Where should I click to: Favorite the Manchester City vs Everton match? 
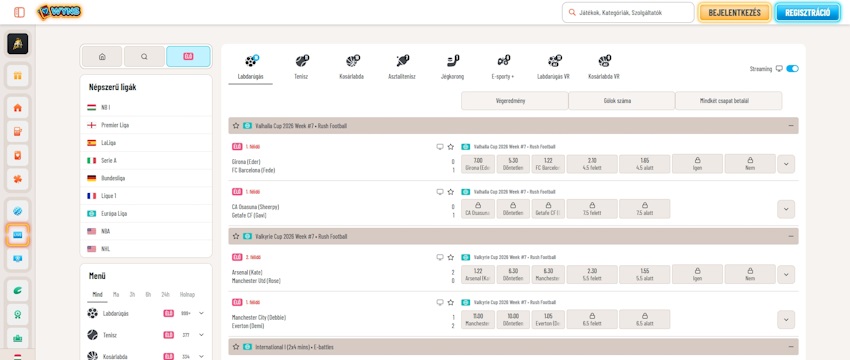pos(450,303)
